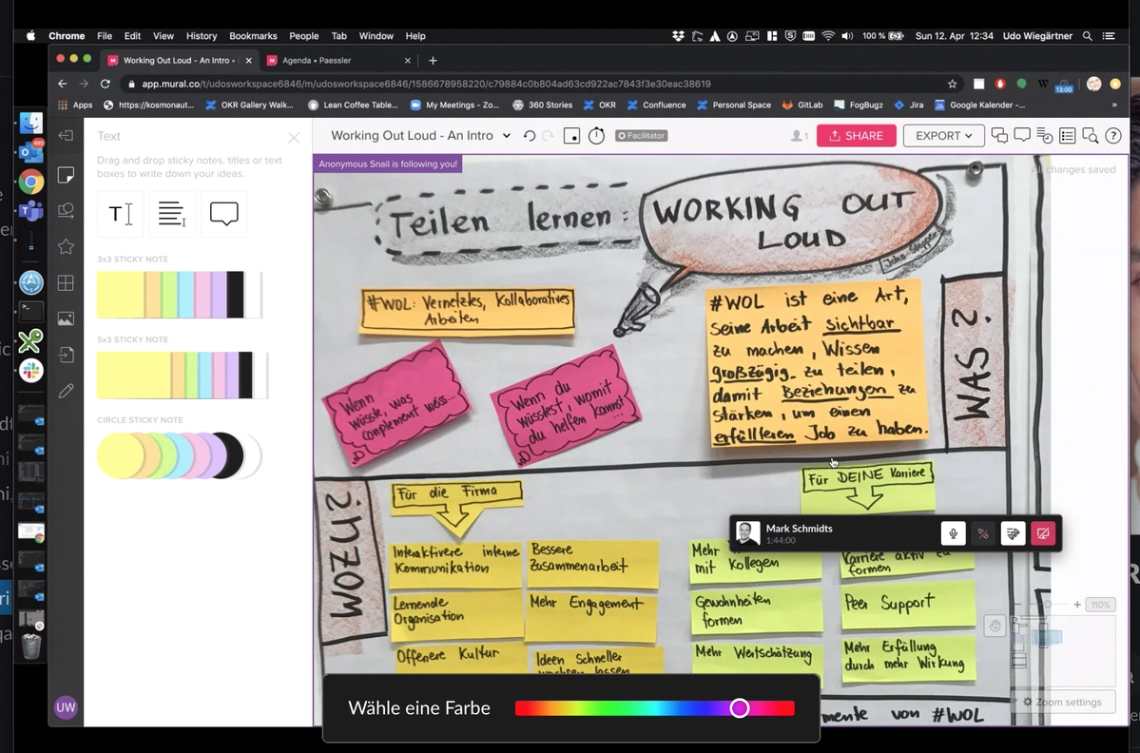Reload the page
Viewport: 1140px width, 753px height.
click(105, 84)
